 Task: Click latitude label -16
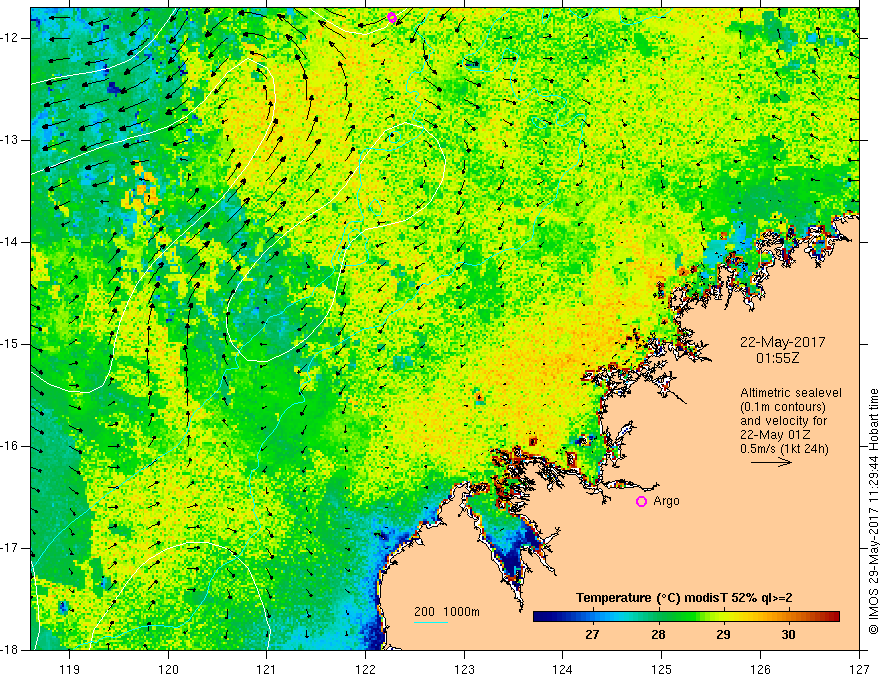[x=10, y=446]
